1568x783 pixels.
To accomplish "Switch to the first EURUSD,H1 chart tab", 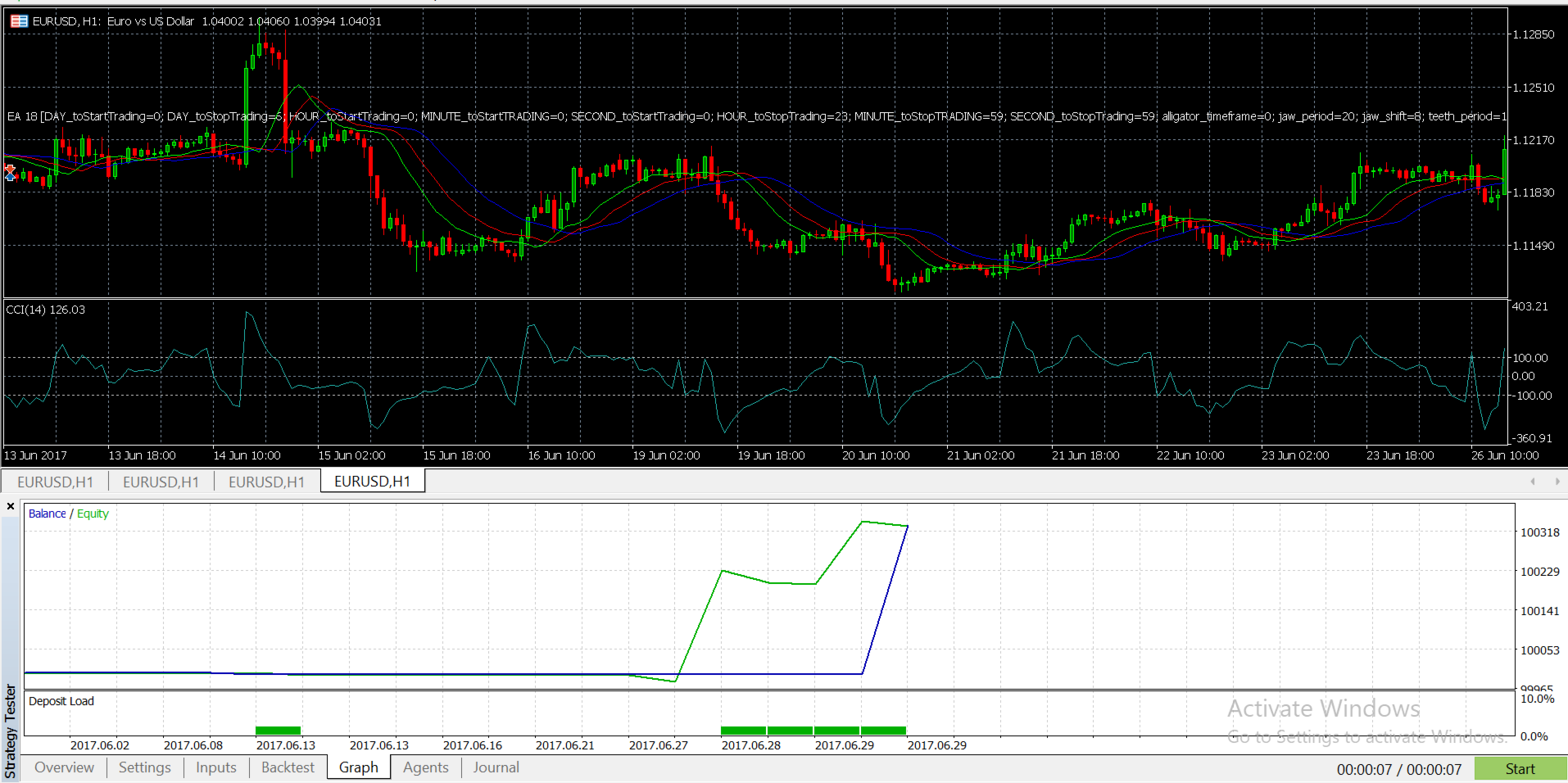I will (56, 482).
